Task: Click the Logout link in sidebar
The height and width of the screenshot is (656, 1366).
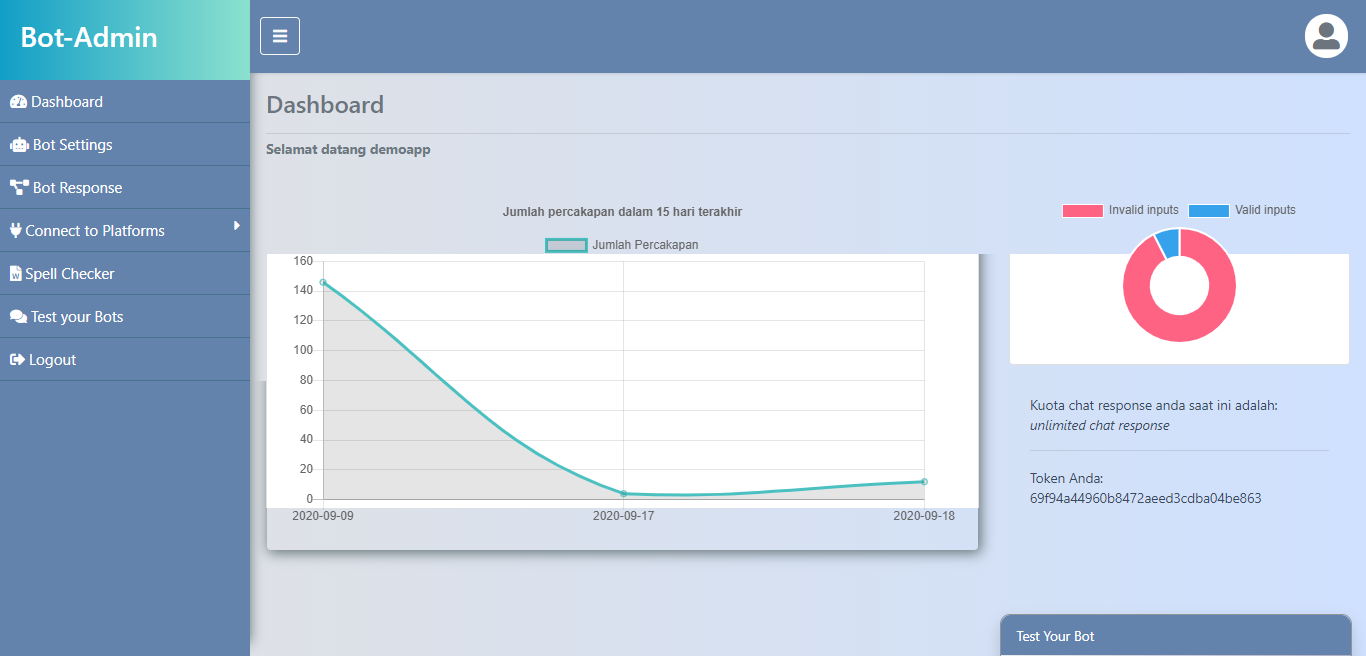Action: [x=52, y=360]
